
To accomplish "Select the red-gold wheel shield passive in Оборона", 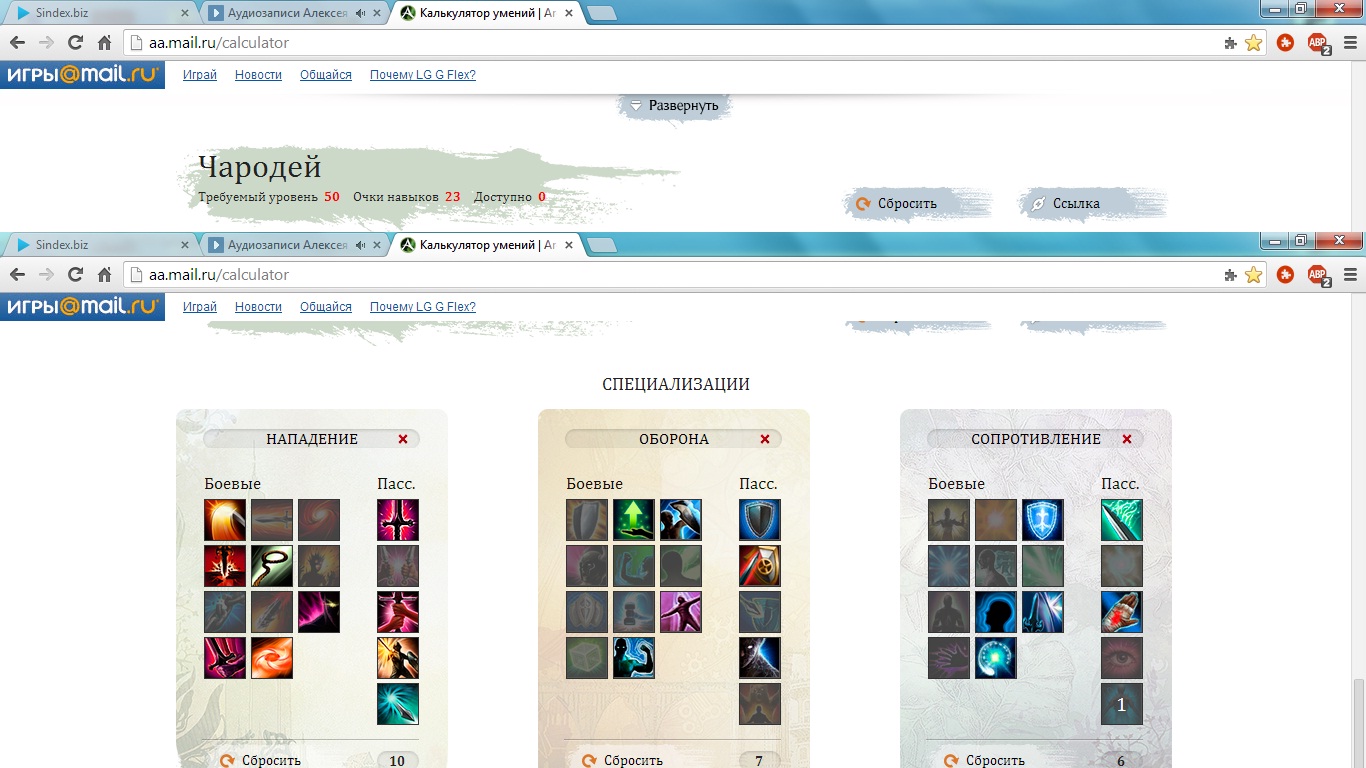I will (x=760, y=566).
